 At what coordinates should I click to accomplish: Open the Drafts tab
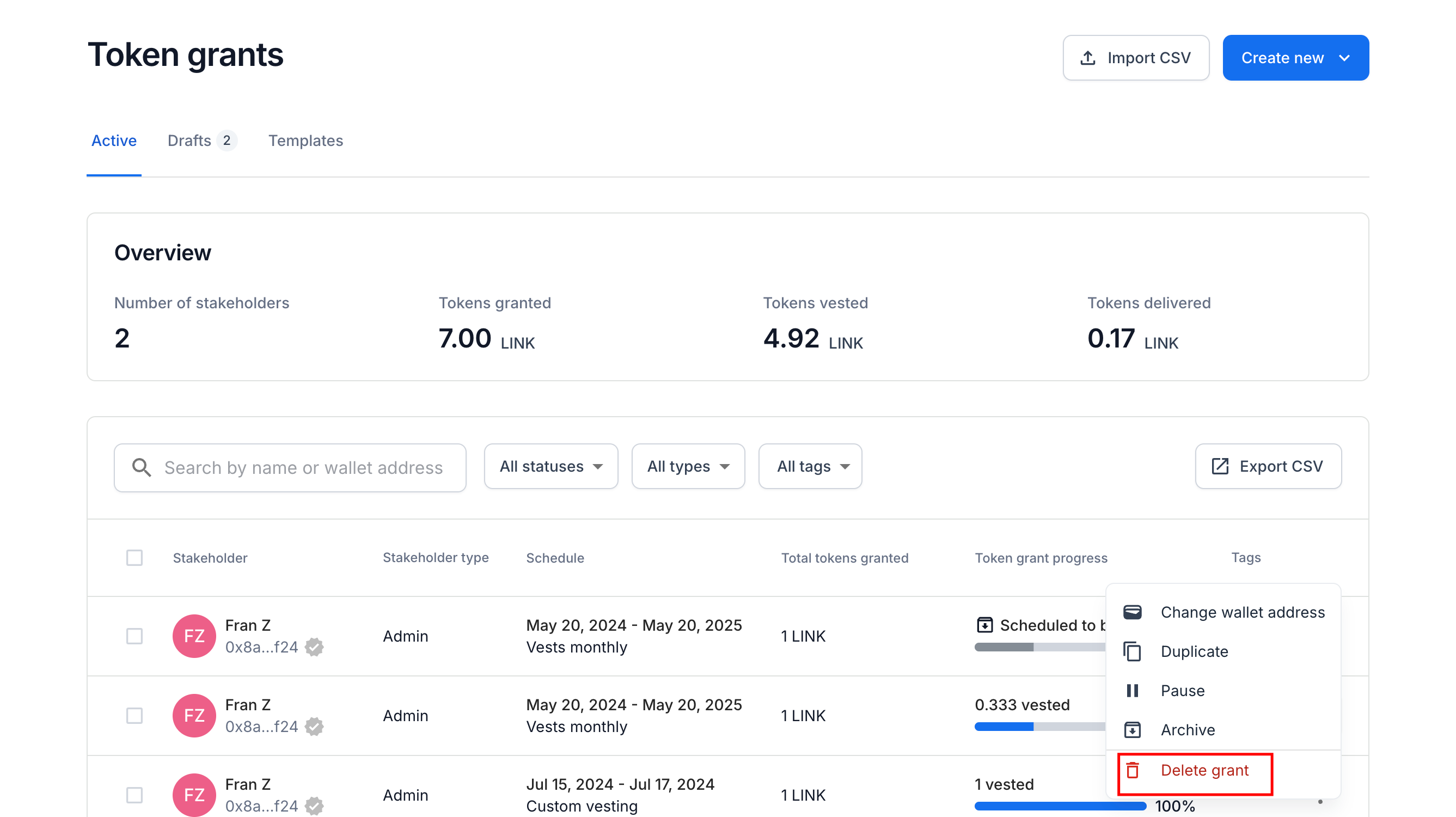click(x=202, y=140)
